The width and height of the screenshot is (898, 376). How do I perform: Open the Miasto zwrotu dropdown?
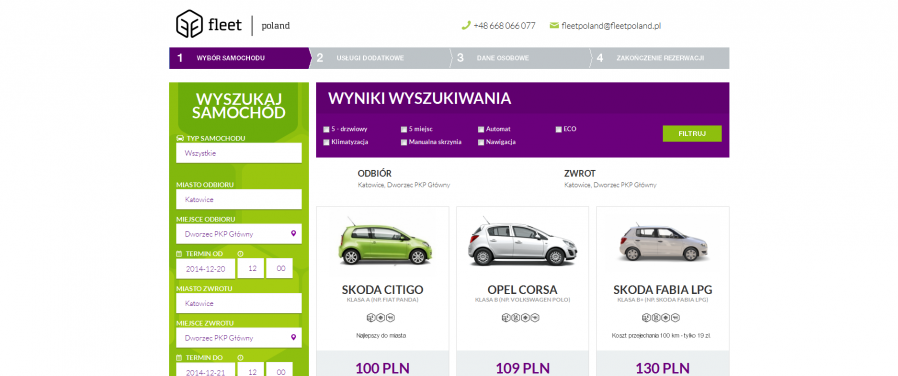(239, 303)
